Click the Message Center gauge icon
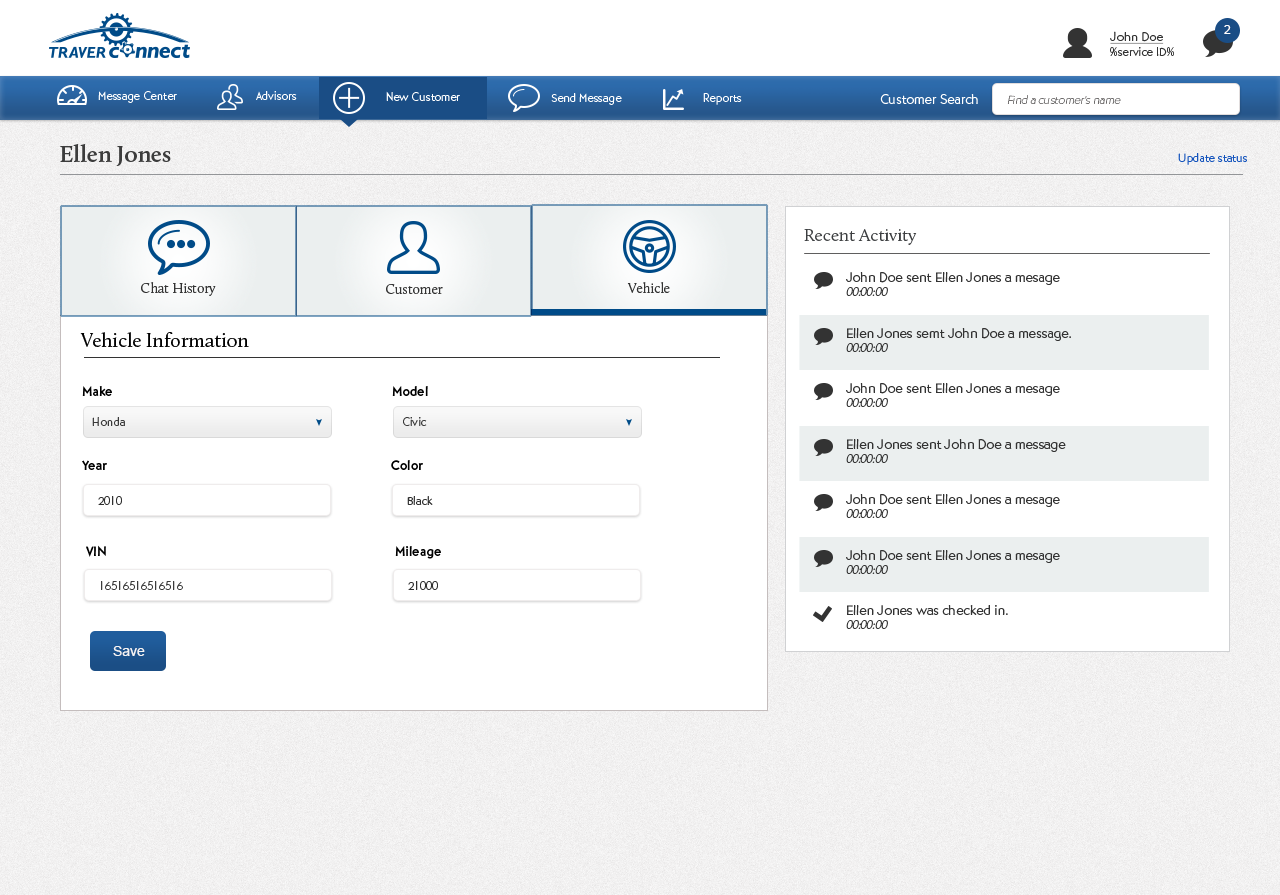The image size is (1280, 895). pos(72,97)
